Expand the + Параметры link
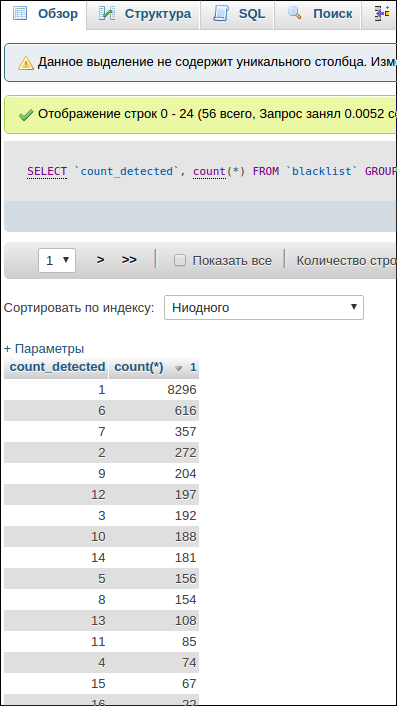Viewport: 397px width, 706px height. point(44,348)
